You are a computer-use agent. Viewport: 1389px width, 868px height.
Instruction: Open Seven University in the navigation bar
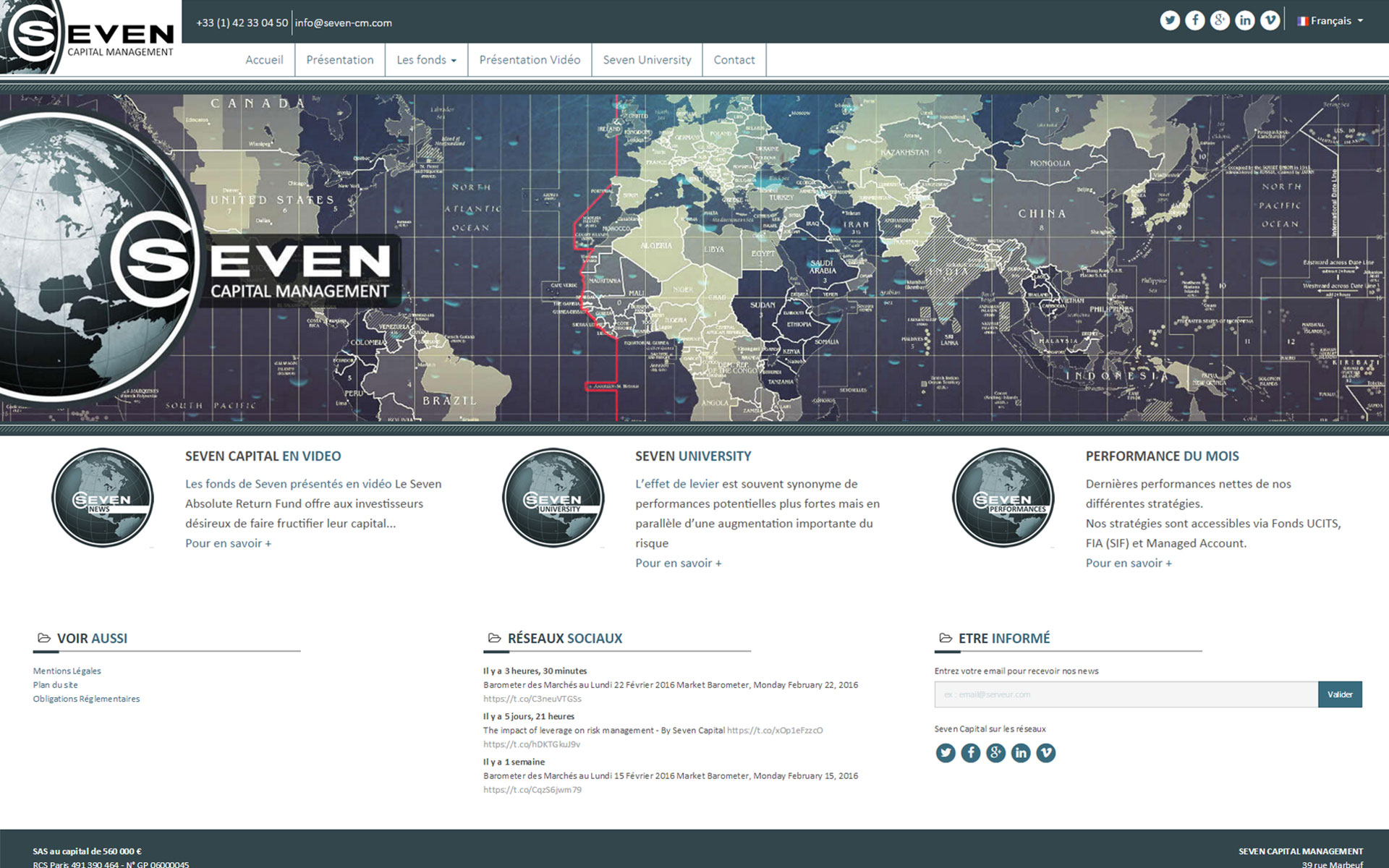(x=647, y=60)
